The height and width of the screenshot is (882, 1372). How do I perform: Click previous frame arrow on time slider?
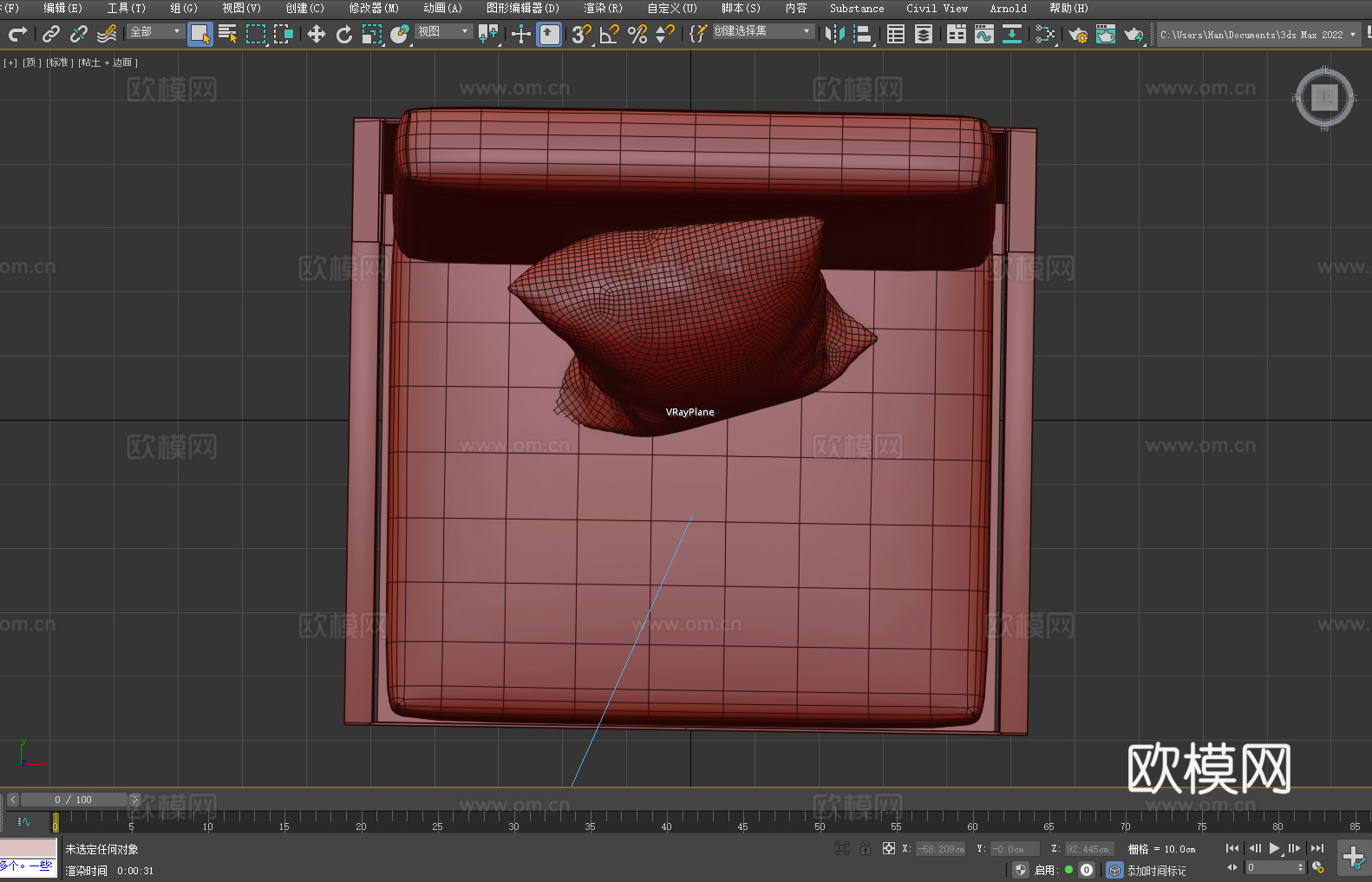point(13,800)
